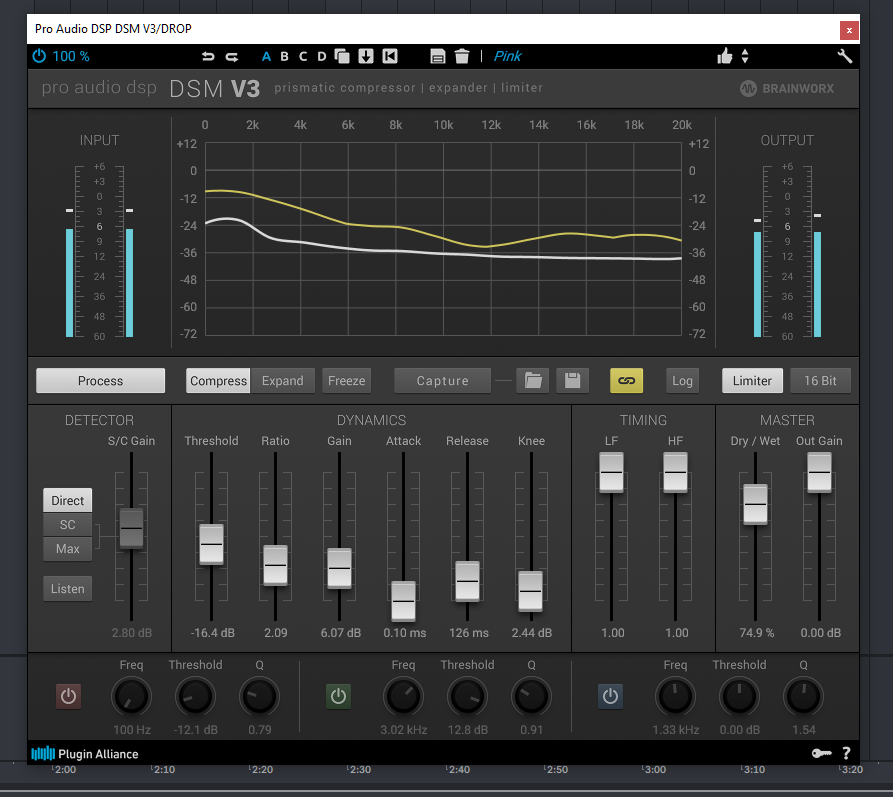
Task: Click the redo arrow in the top toolbar
Action: point(232,57)
